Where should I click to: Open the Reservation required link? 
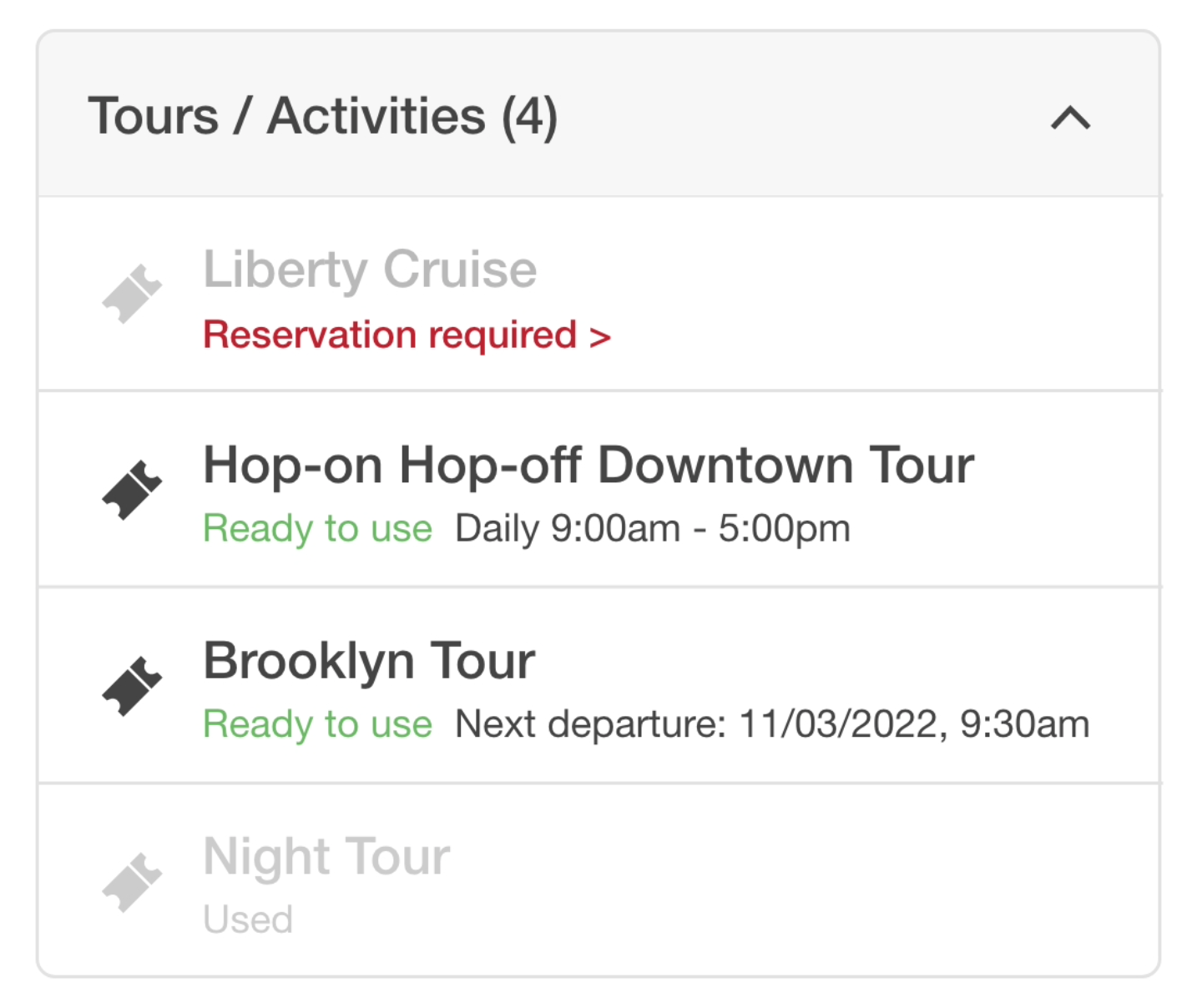pyautogui.click(x=407, y=335)
